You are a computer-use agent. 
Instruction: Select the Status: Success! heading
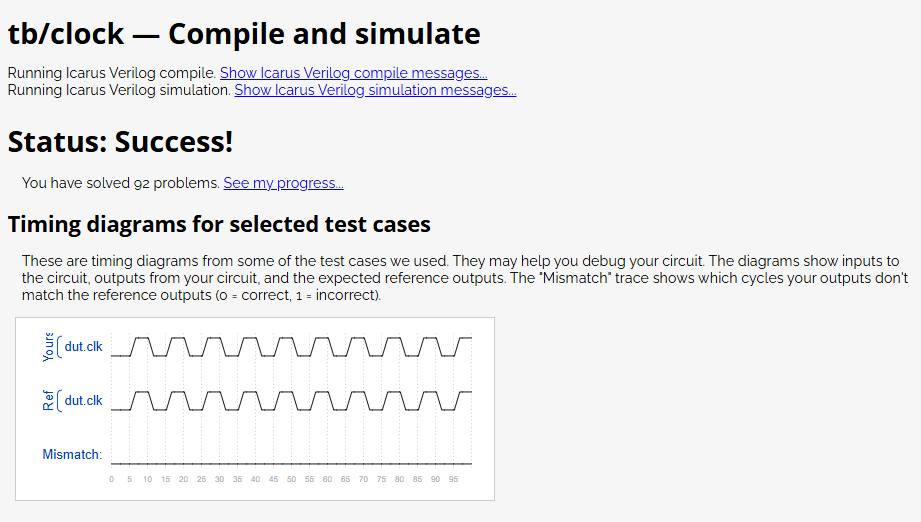pyautogui.click(x=120, y=142)
